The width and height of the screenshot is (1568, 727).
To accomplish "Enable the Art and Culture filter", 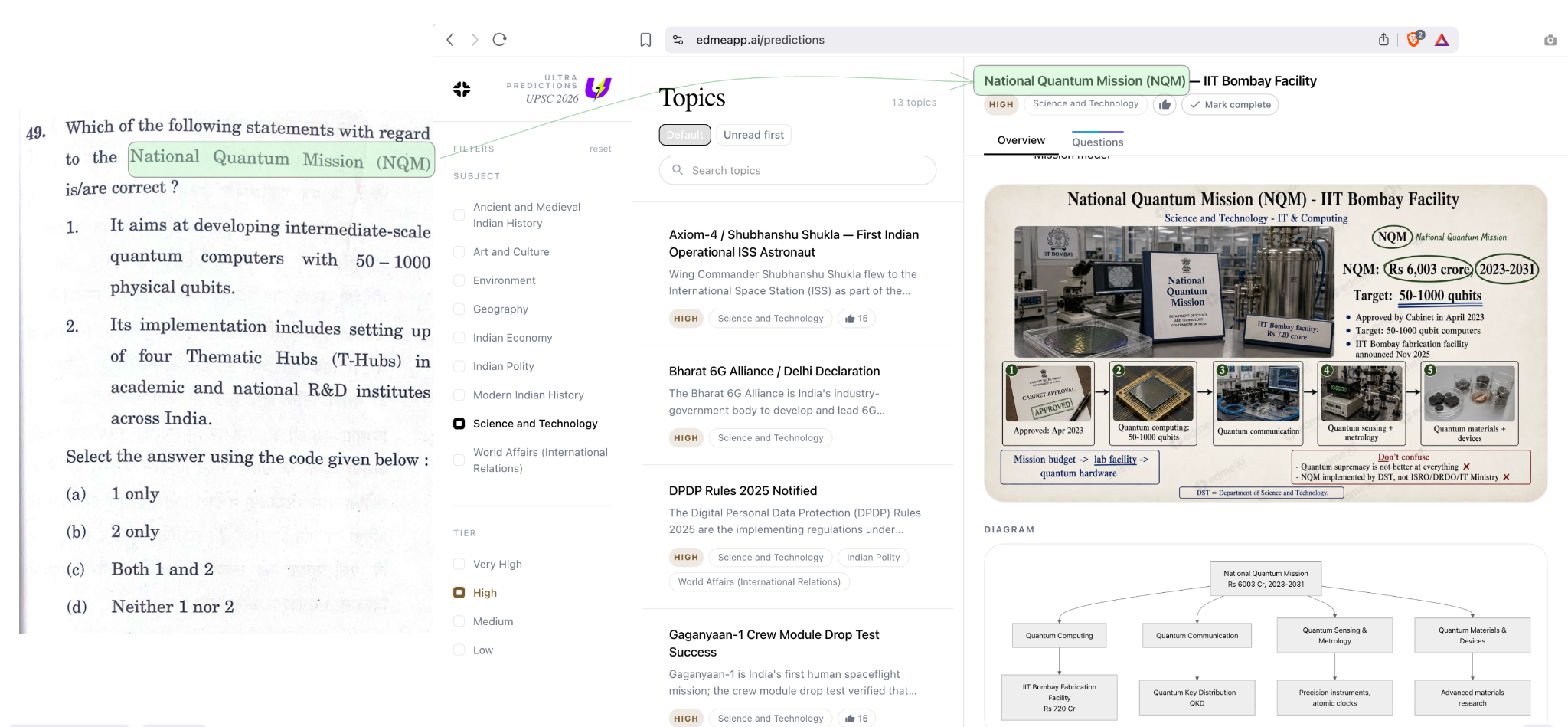I will 459,252.
